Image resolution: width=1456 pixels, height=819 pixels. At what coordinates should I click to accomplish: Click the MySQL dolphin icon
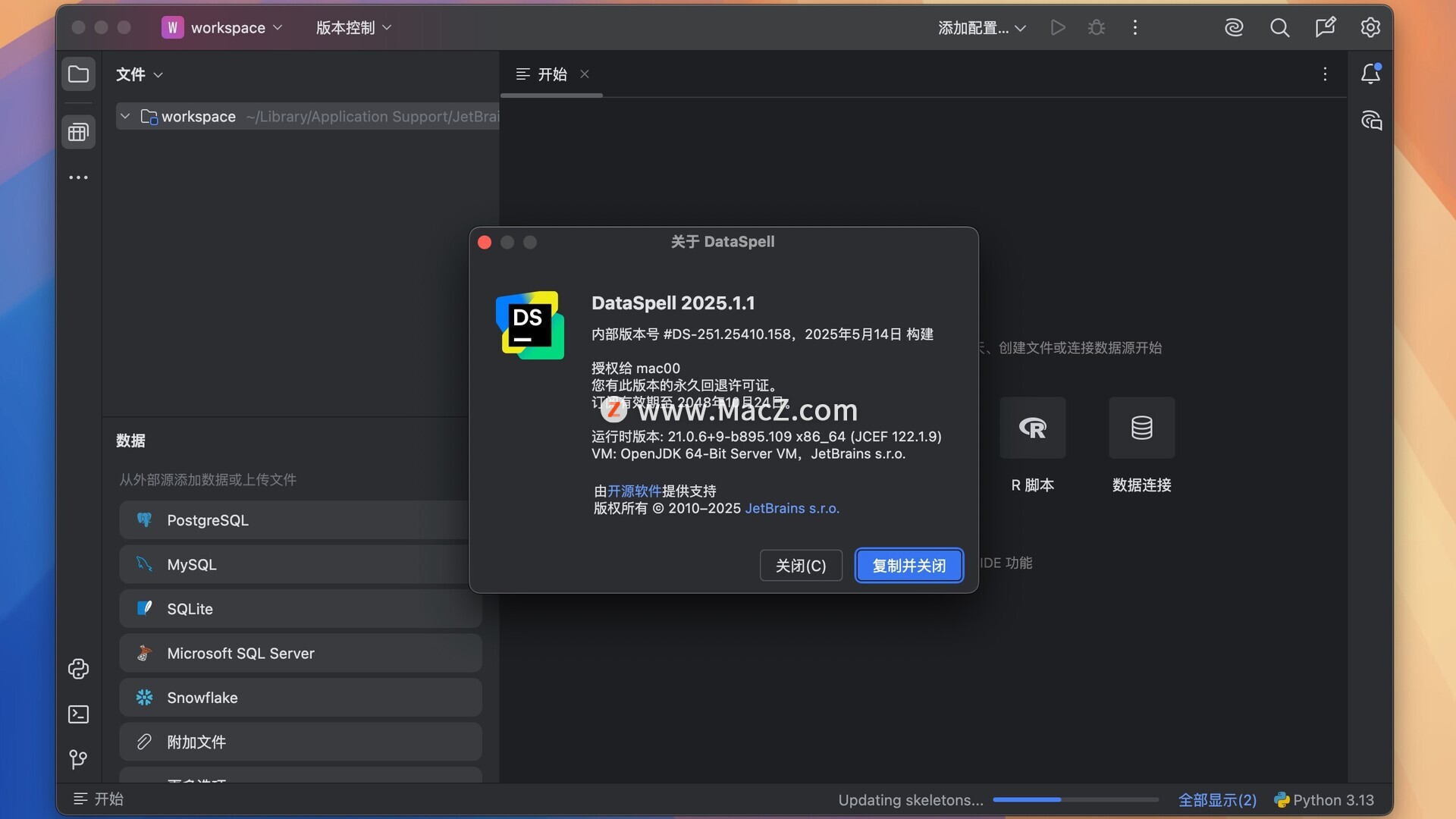pos(144,564)
